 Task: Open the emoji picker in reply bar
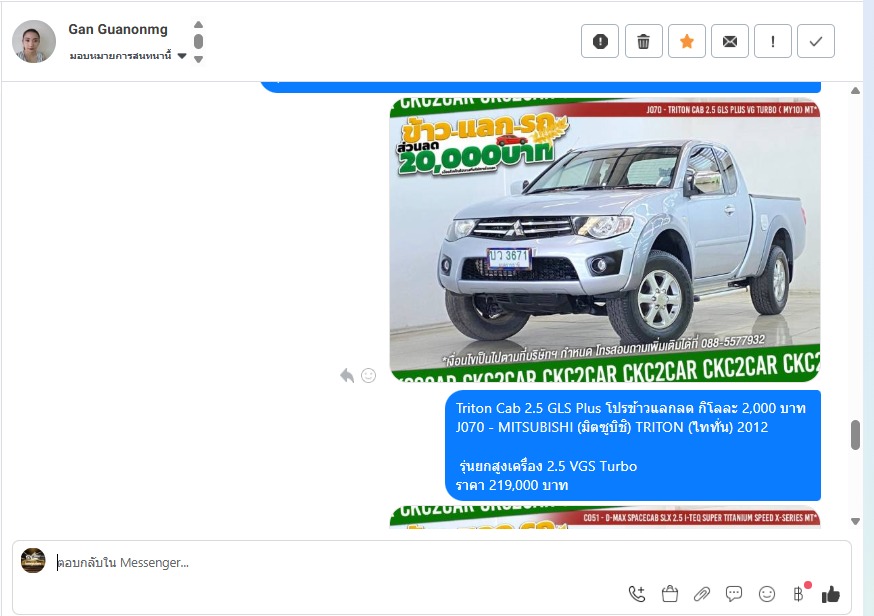[x=767, y=594]
